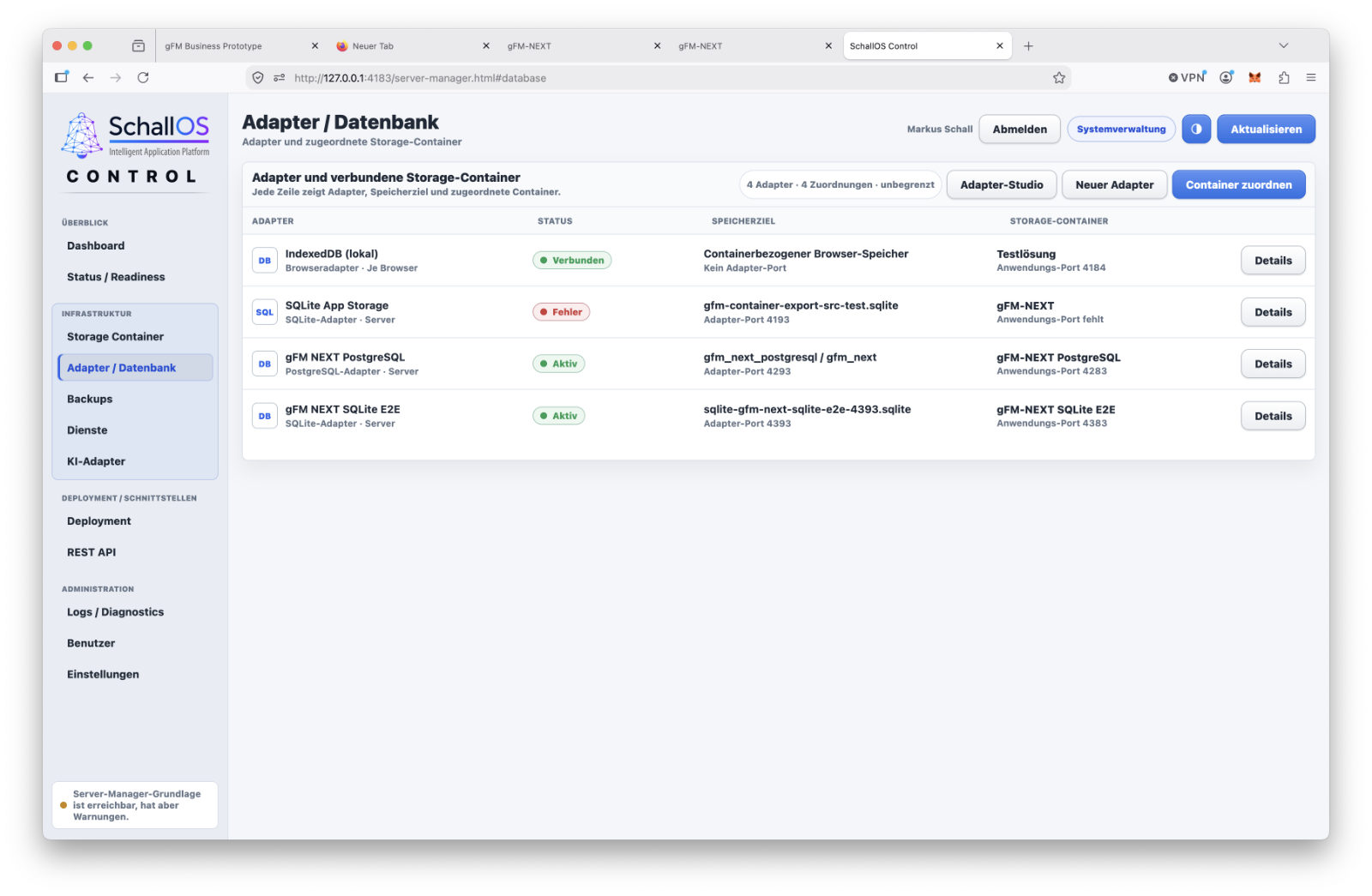Click the adapter count summary pill
The width and height of the screenshot is (1372, 896).
tap(840, 184)
